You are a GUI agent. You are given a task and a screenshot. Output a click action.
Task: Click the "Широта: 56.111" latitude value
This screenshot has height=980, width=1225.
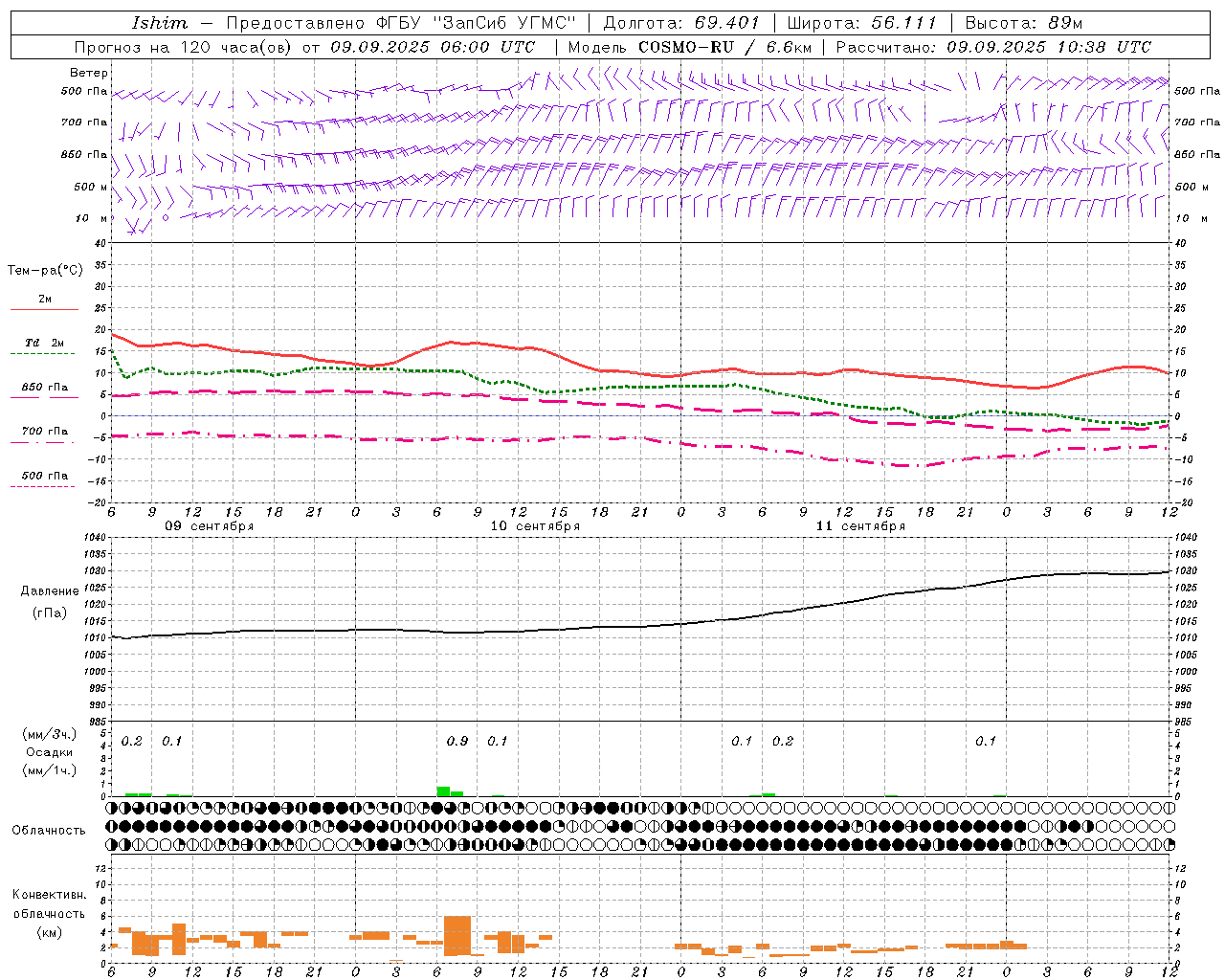tap(862, 23)
